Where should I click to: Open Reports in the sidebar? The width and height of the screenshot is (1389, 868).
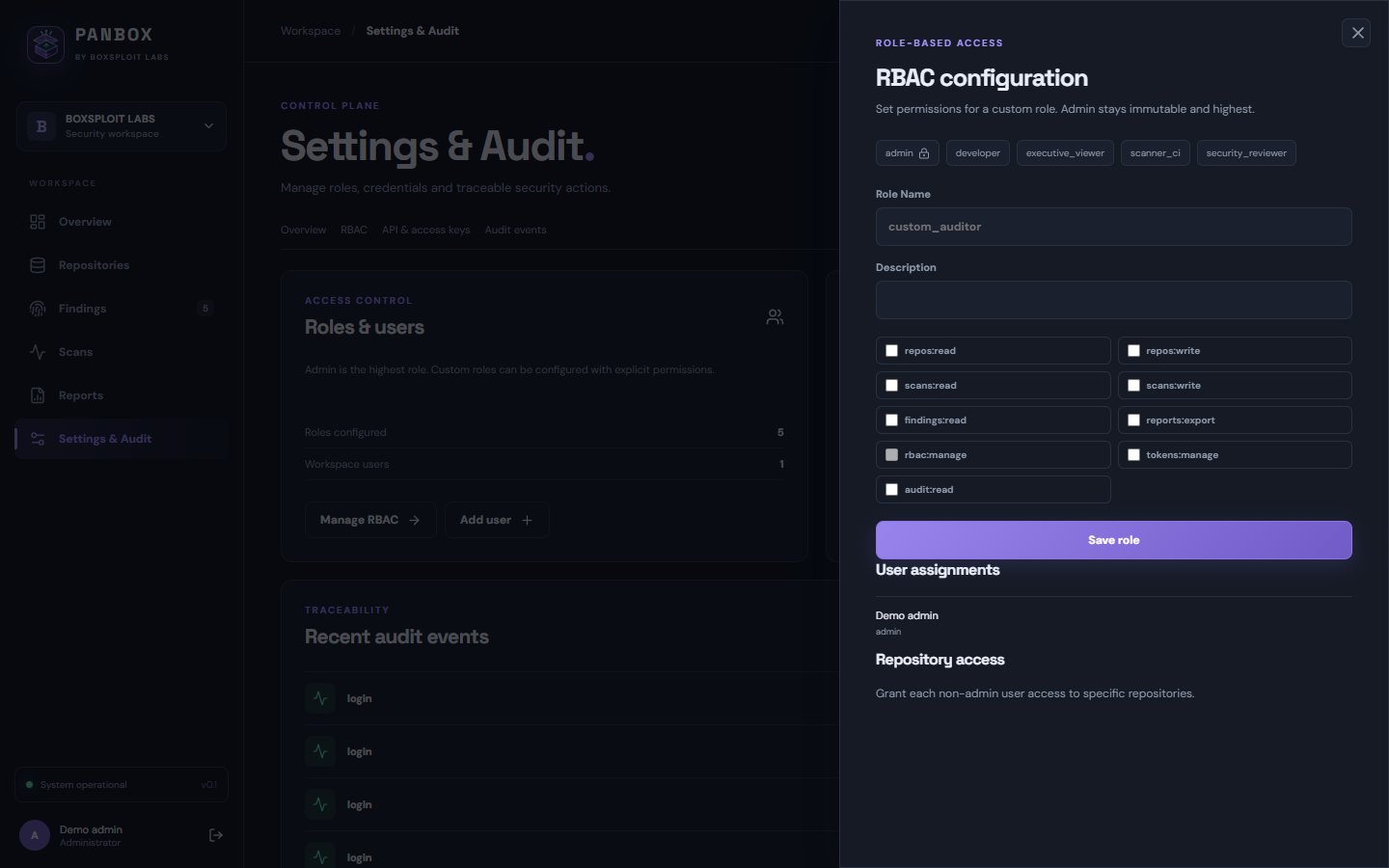(x=122, y=395)
